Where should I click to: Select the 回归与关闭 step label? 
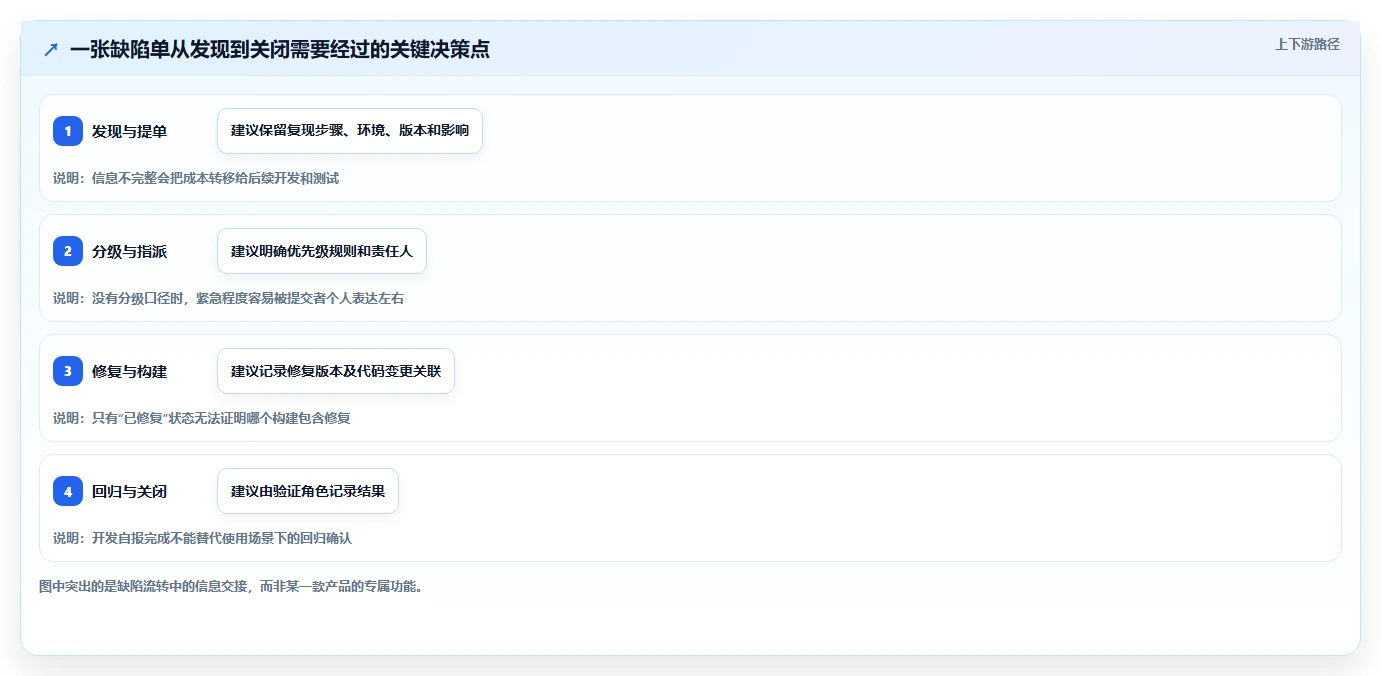129,491
